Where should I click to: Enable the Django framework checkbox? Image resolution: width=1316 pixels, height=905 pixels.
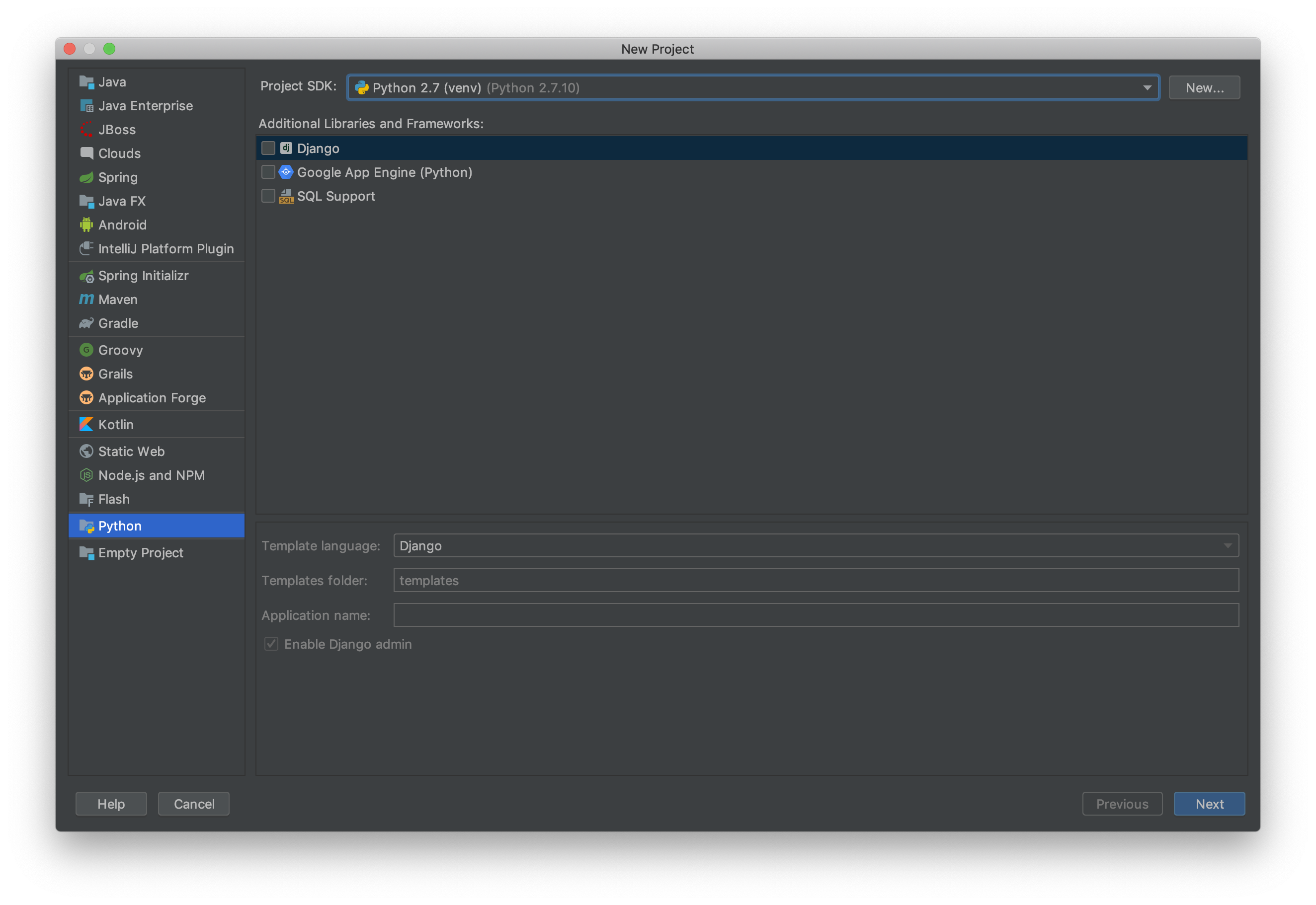click(x=268, y=149)
